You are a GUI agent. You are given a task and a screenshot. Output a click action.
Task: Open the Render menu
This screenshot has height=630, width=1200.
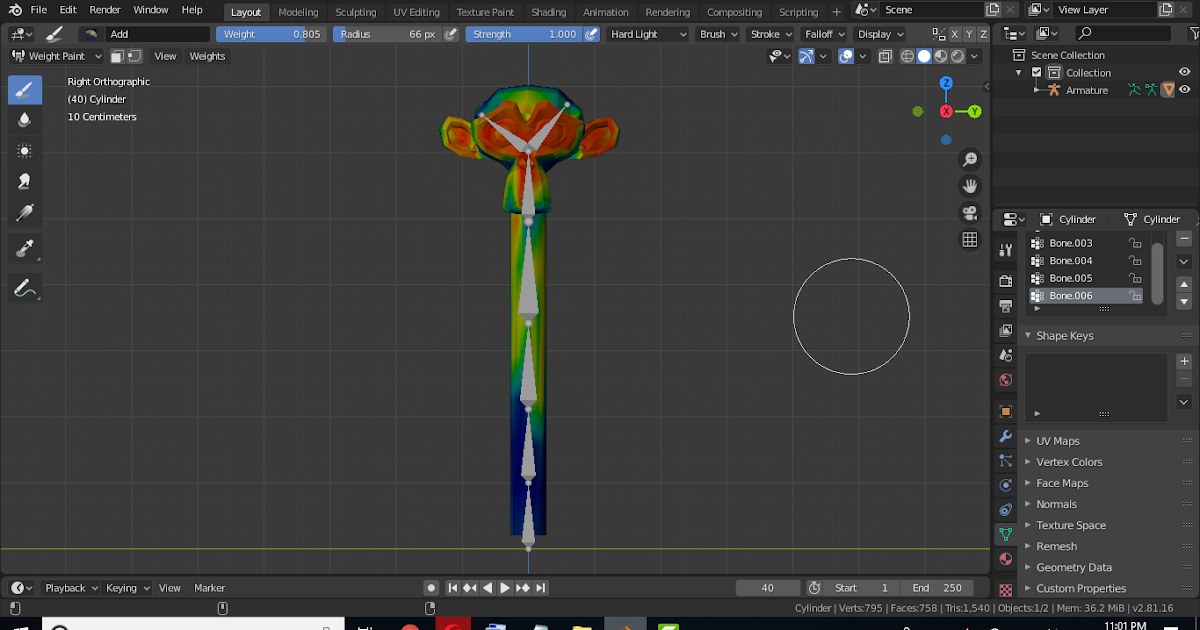104,9
